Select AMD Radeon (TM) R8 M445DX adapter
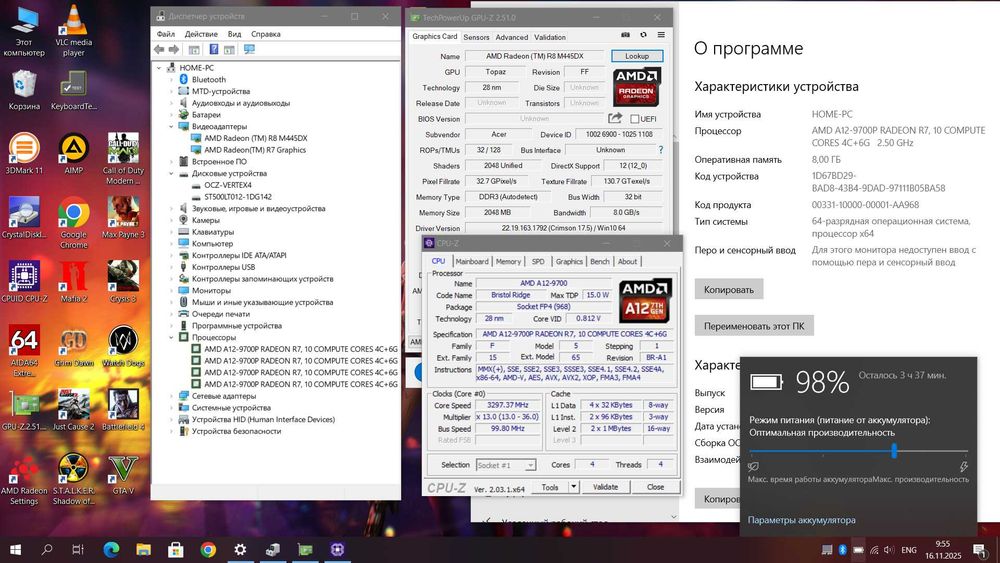This screenshot has width=1000, height=563. tap(256, 138)
